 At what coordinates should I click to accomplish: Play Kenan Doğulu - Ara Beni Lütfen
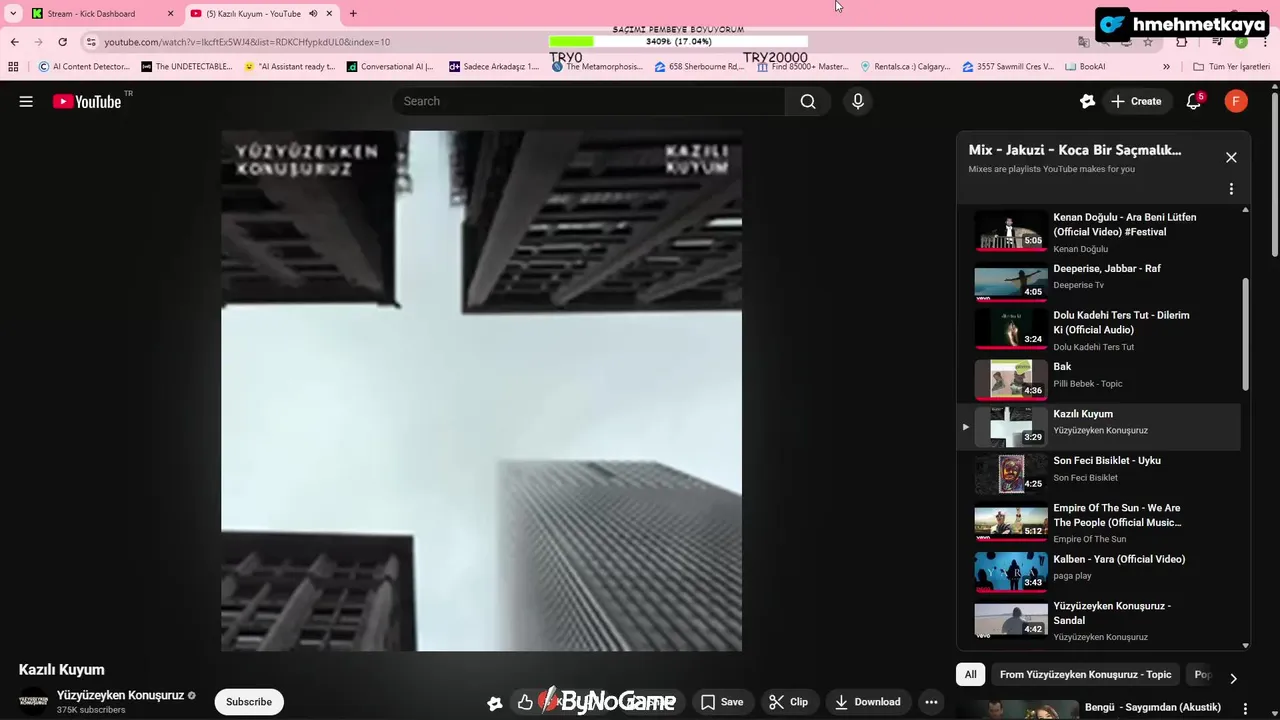click(1100, 232)
